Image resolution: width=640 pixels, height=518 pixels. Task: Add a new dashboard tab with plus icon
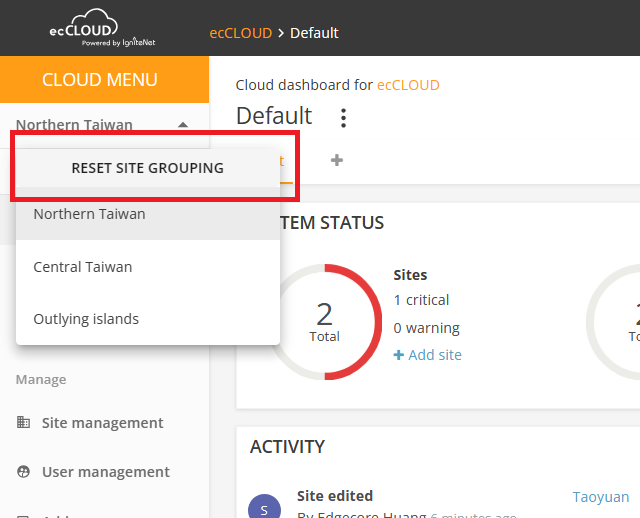click(x=337, y=160)
